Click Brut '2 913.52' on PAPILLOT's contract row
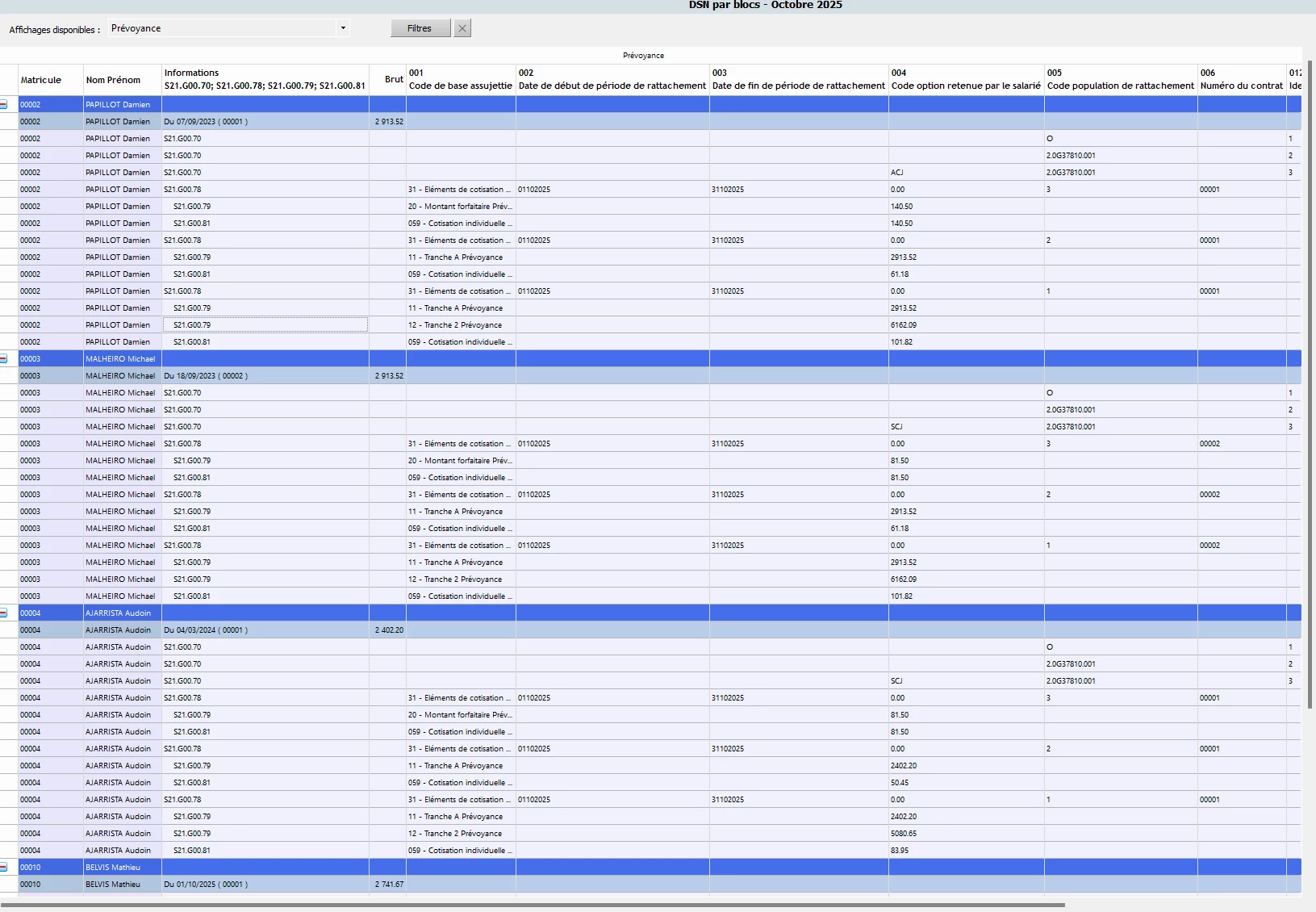 click(389, 122)
